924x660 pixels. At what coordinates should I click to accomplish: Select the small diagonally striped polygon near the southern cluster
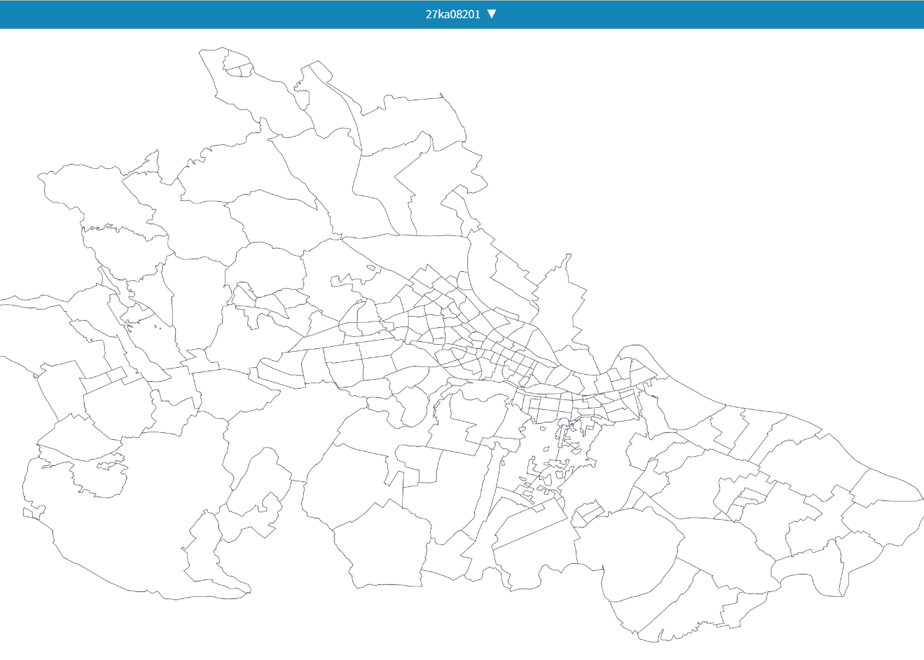click(x=589, y=514)
